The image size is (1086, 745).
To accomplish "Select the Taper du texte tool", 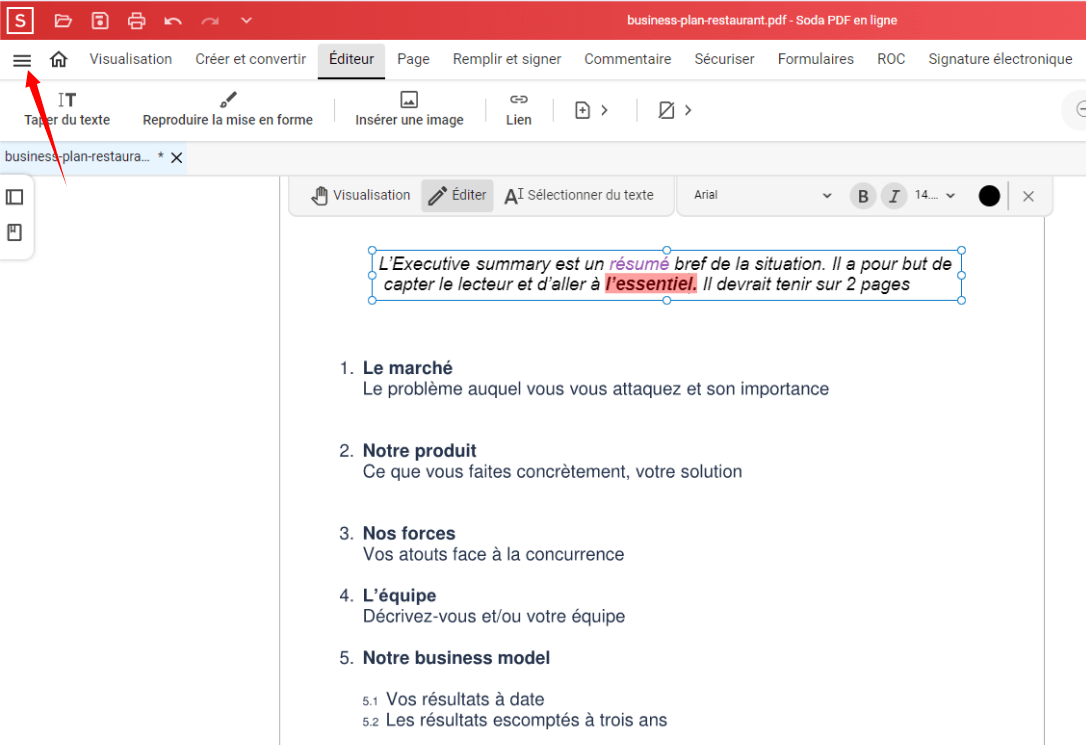I will (x=67, y=109).
